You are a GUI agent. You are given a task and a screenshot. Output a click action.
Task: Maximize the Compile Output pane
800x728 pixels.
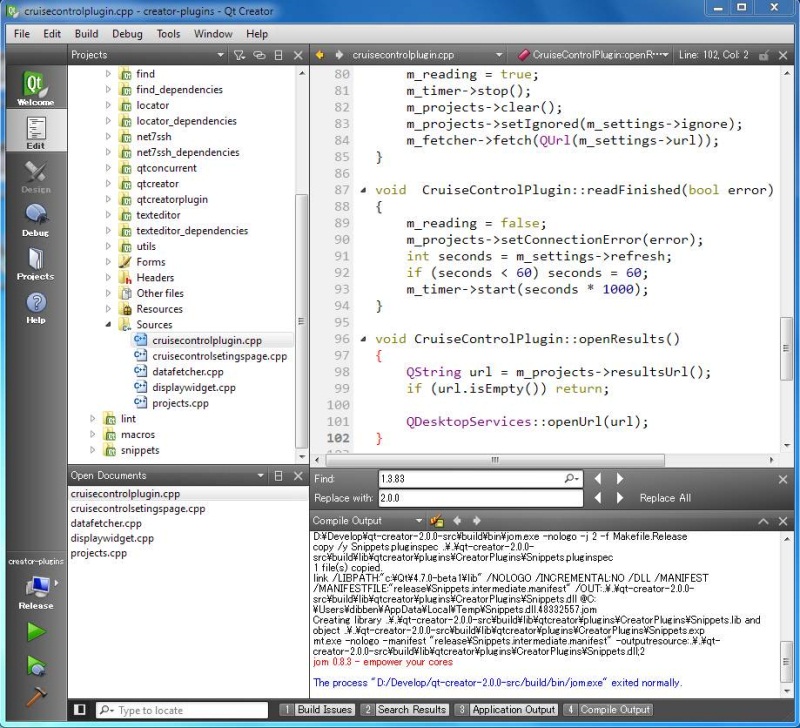(763, 521)
